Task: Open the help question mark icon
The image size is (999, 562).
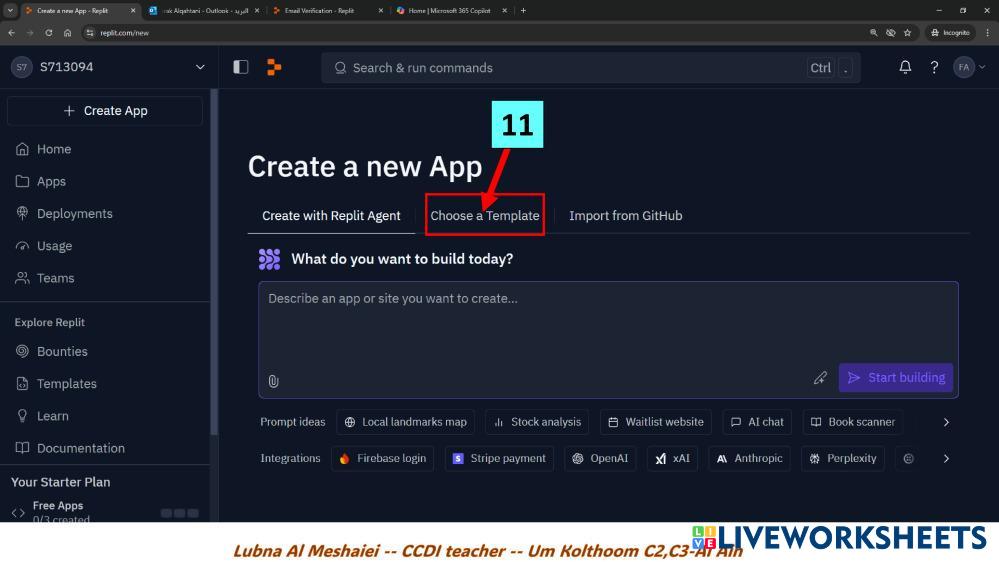Action: coord(934,67)
